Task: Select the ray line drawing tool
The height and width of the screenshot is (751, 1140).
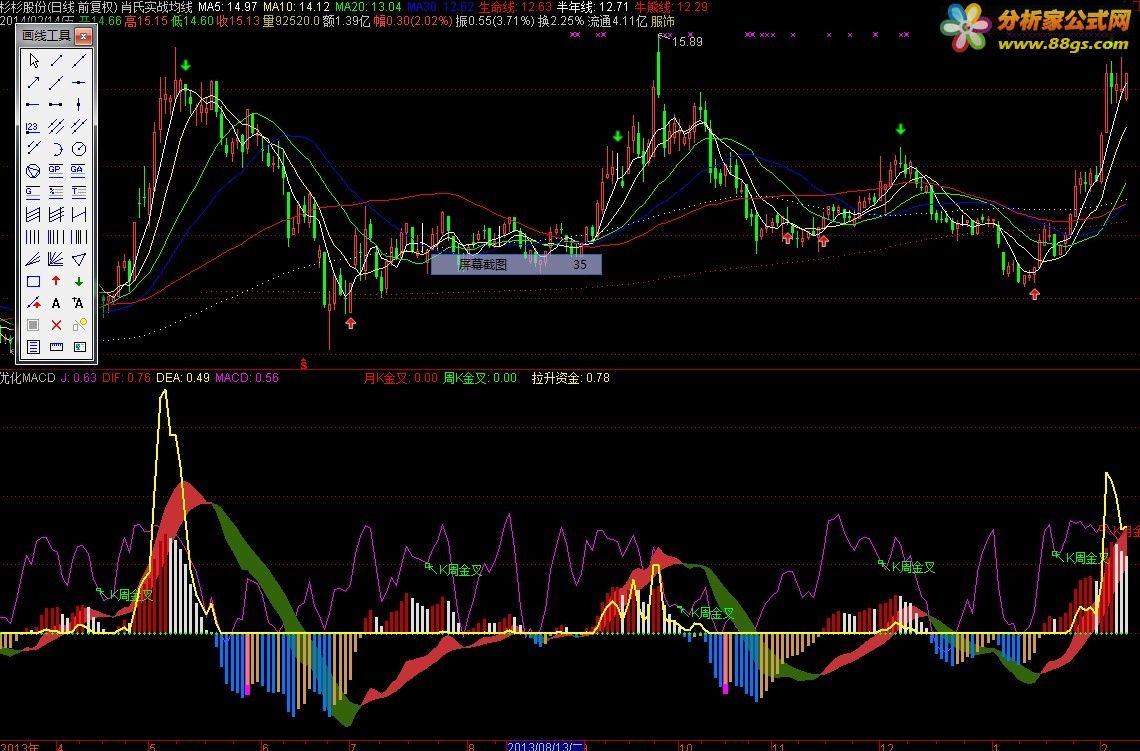Action: [x=56, y=82]
